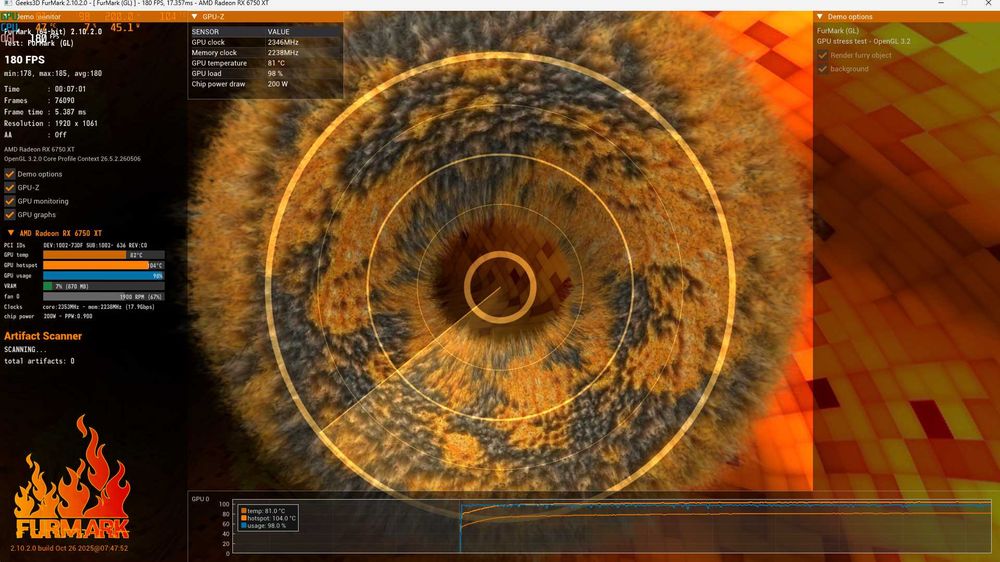Screen dimensions: 1000x562
Task: Collapse the Demo options panel header triangle
Action: [x=820, y=17]
